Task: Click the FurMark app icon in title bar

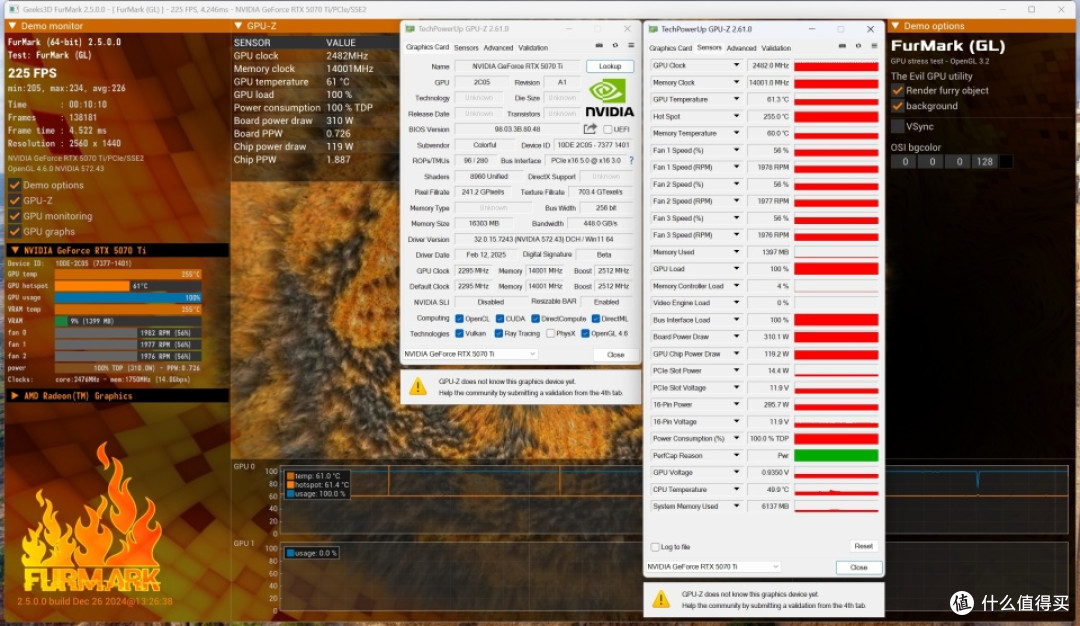Action: (14, 10)
